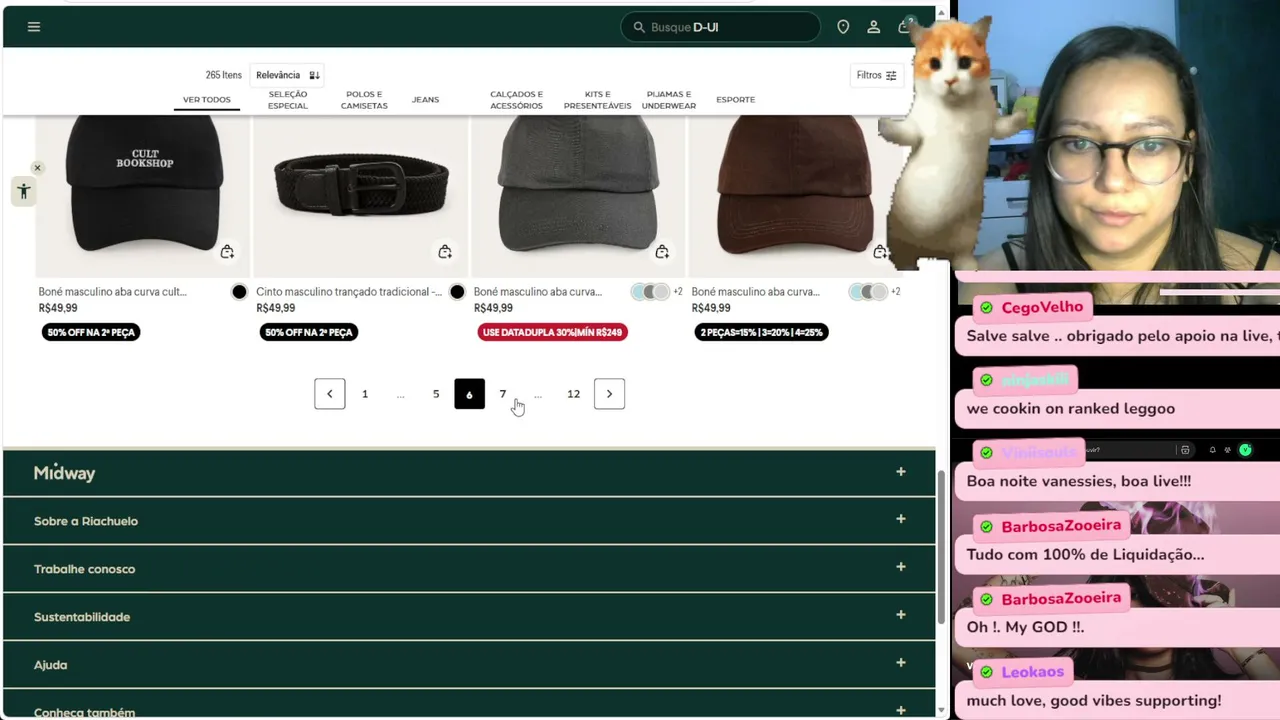The width and height of the screenshot is (1280, 720).
Task: Click the red USE DATADUPLA 30% badge
Action: click(x=552, y=332)
